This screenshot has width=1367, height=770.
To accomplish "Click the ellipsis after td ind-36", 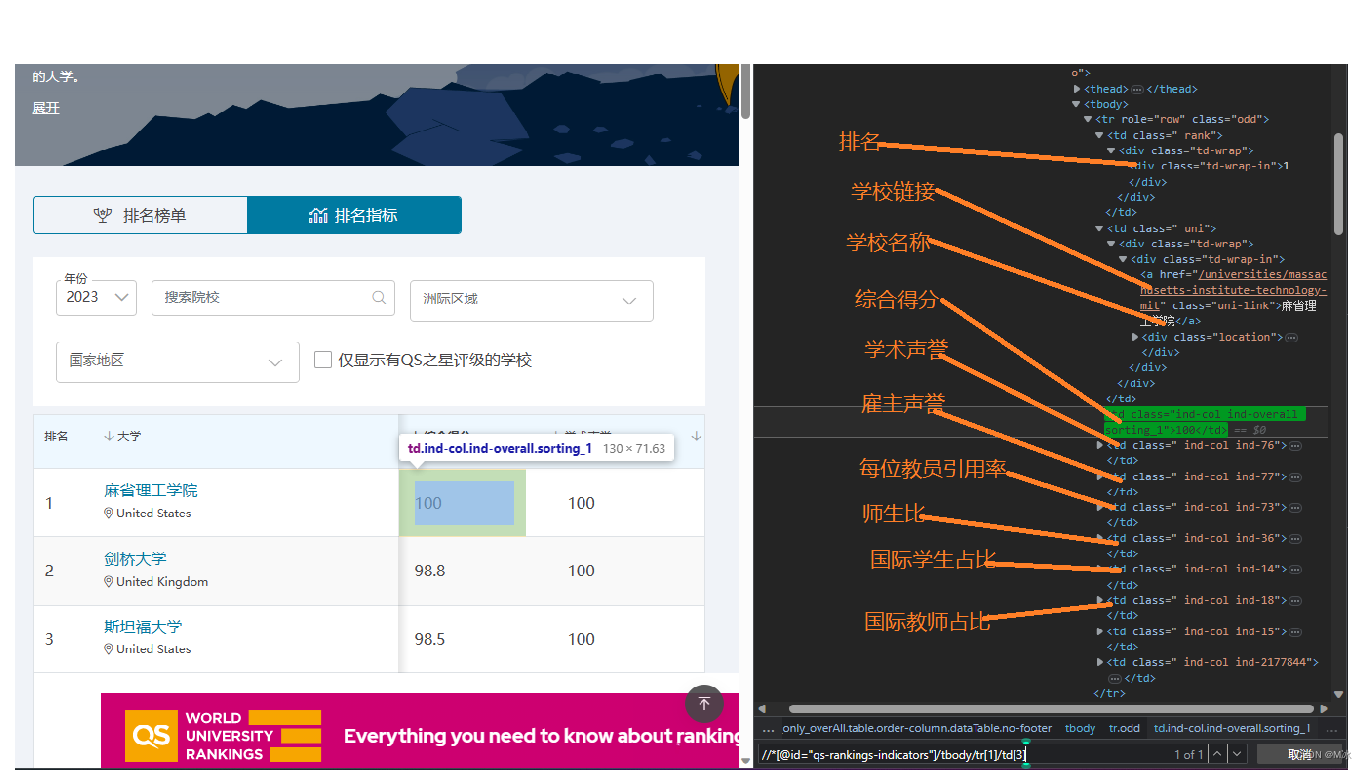I will click(1296, 538).
